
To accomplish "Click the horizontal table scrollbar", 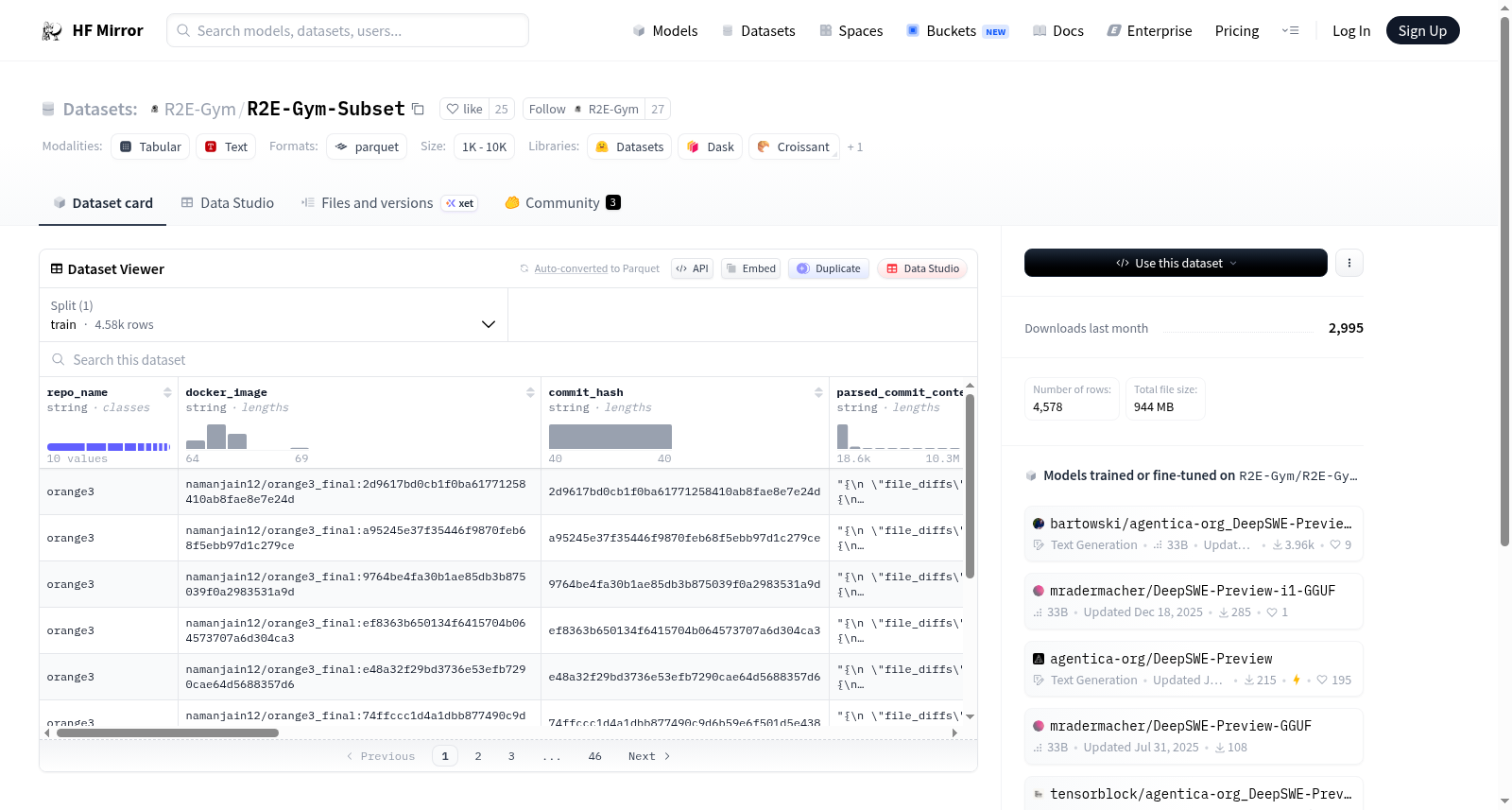I will point(167,732).
